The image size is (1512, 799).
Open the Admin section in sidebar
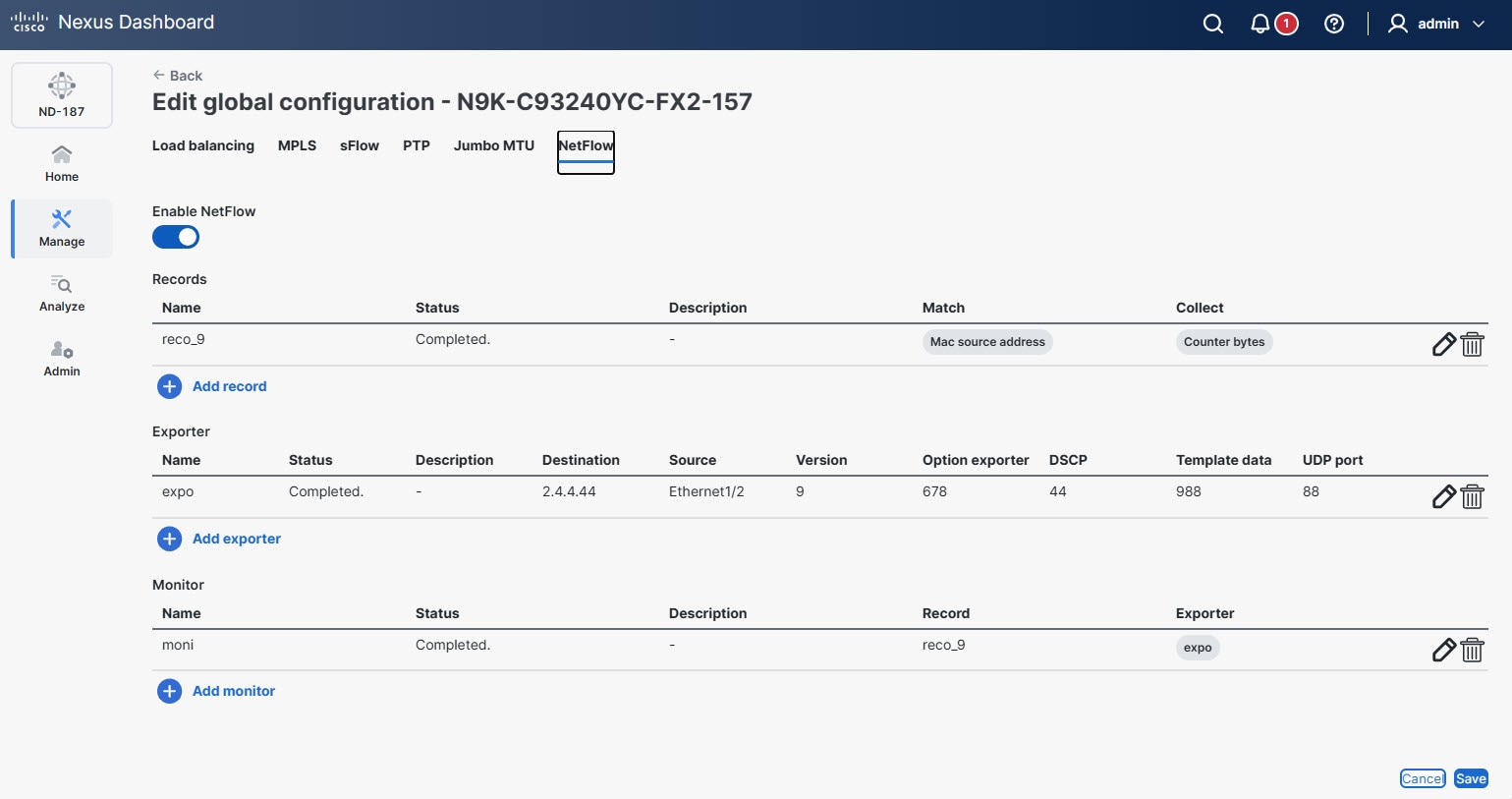tap(61, 358)
